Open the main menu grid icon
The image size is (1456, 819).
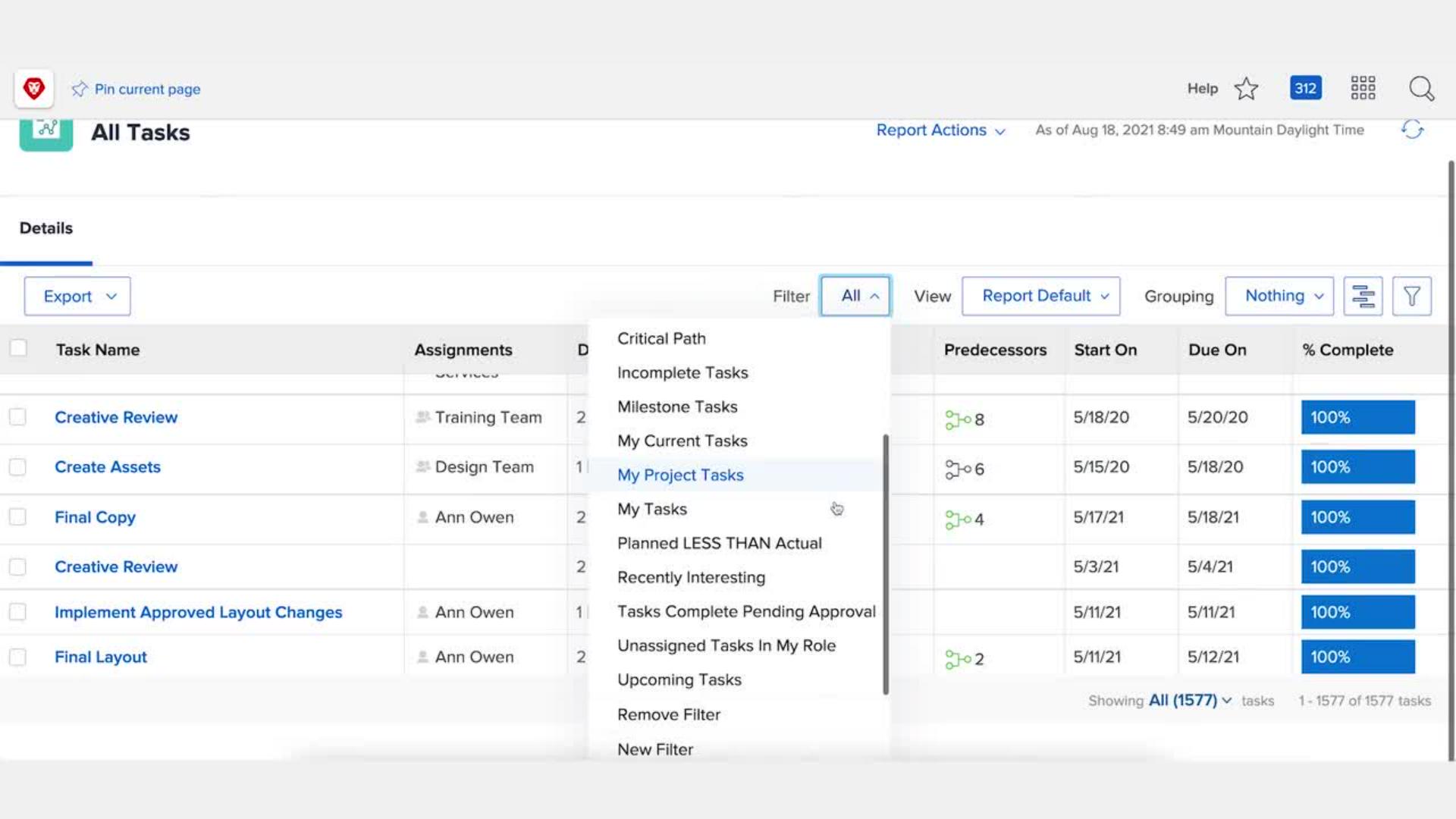pos(1363,88)
